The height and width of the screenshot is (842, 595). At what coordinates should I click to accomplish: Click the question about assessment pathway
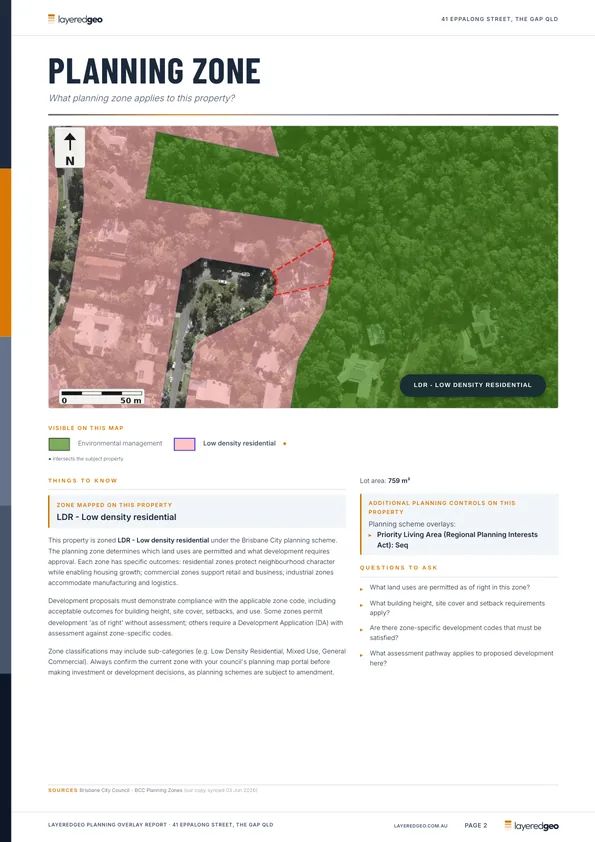[461, 658]
